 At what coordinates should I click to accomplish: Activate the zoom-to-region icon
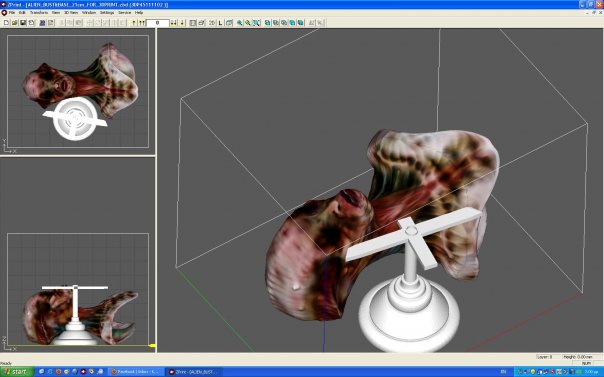256,23
